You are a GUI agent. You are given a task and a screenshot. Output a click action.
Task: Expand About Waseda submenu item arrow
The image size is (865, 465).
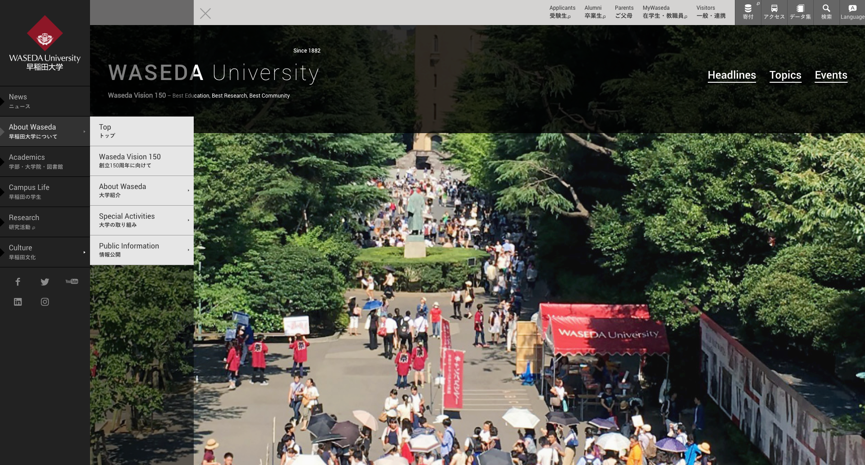[188, 190]
